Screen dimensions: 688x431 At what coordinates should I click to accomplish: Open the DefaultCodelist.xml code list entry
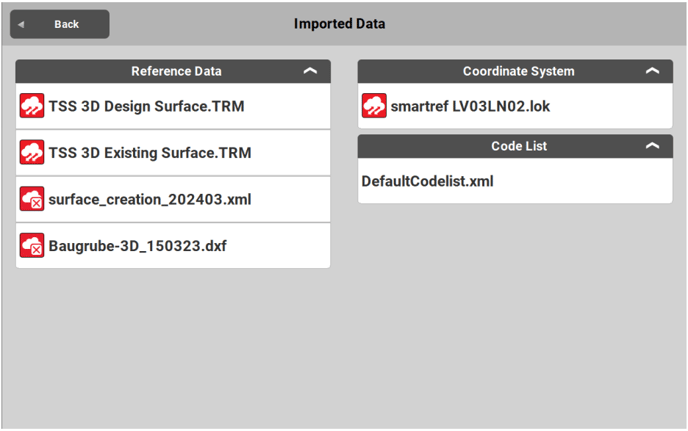(427, 181)
